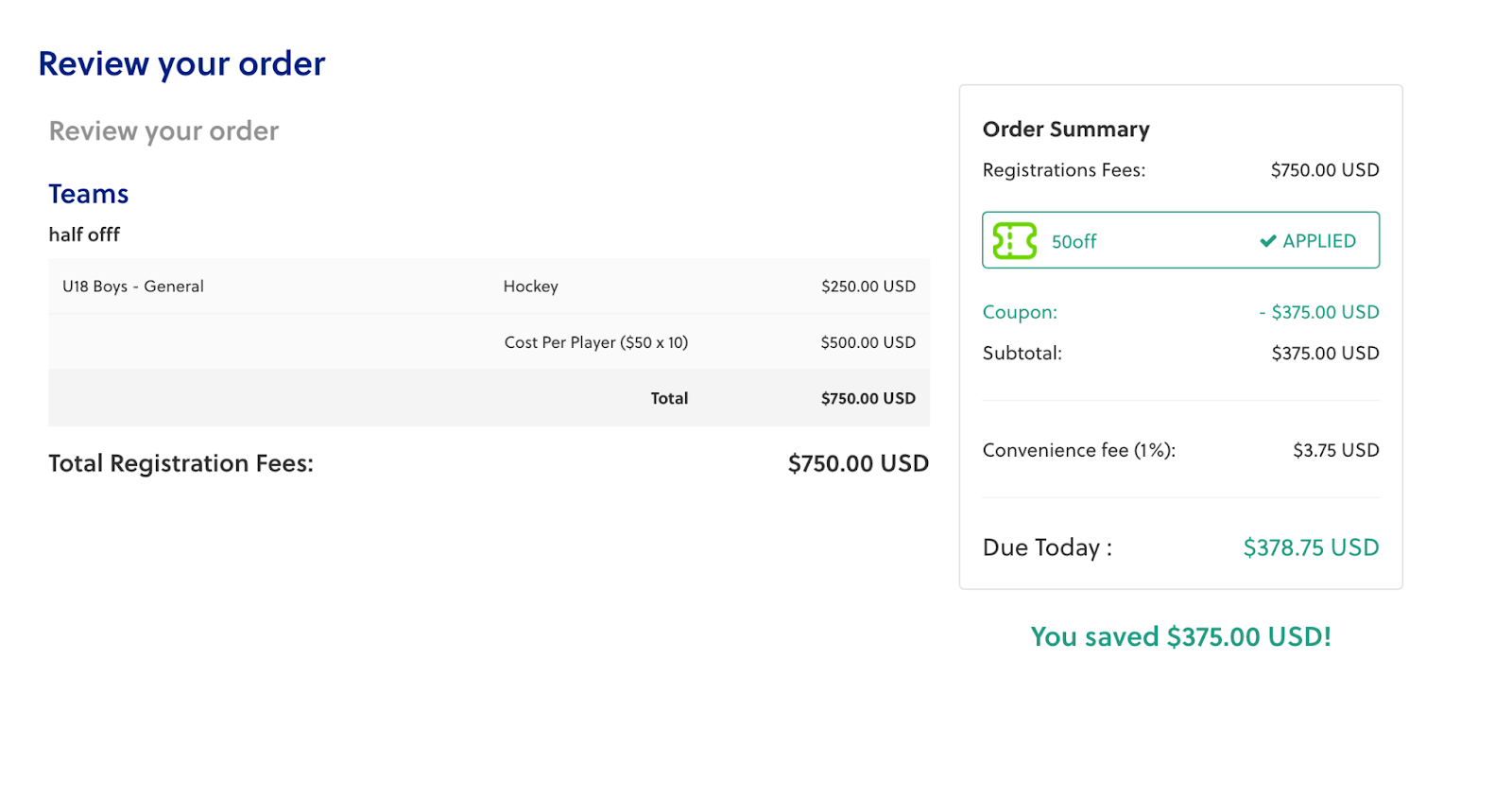
Task: Click the $250.00 USD team fee amount
Action: click(868, 286)
